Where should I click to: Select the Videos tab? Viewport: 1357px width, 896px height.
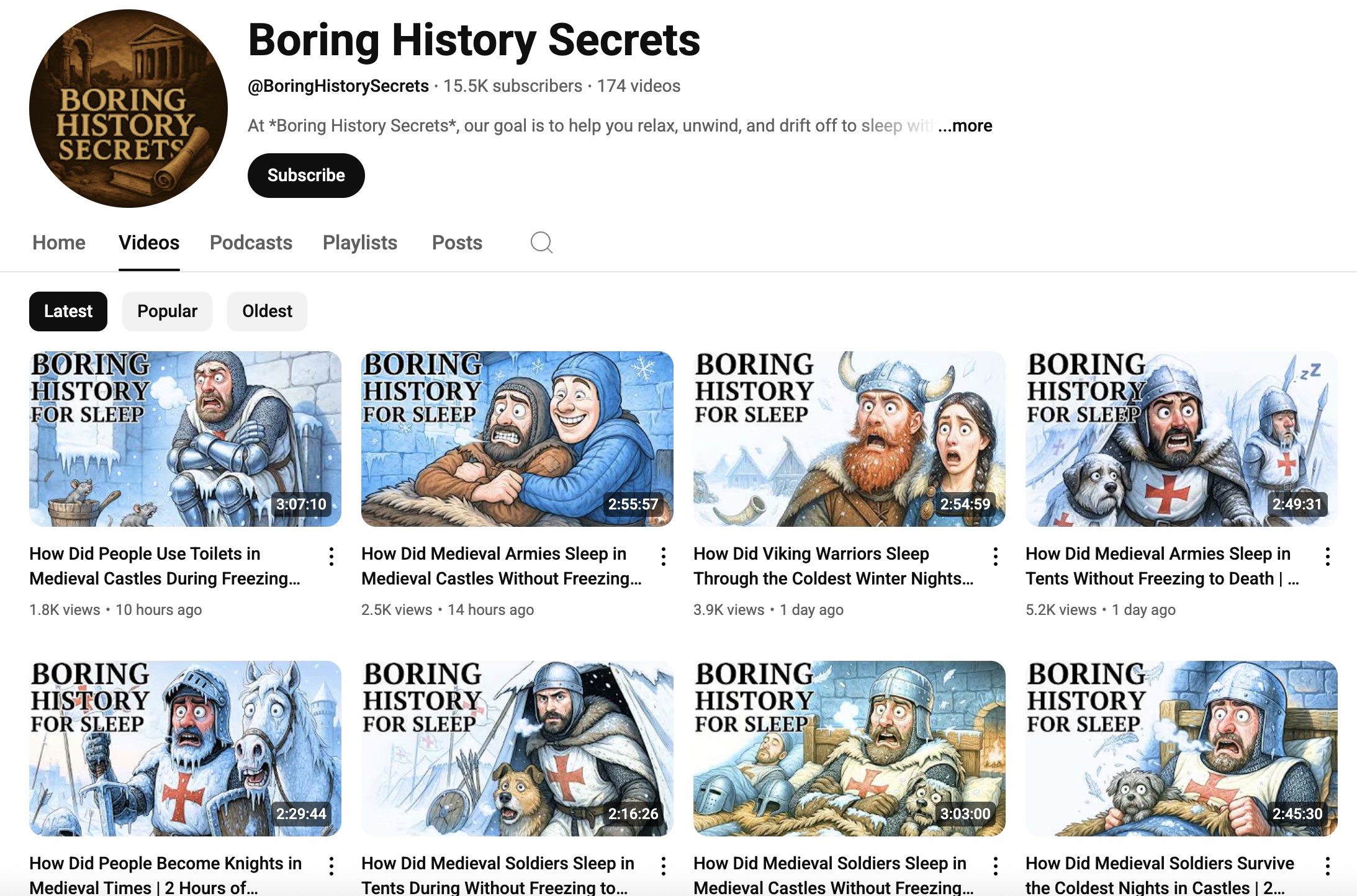click(149, 243)
